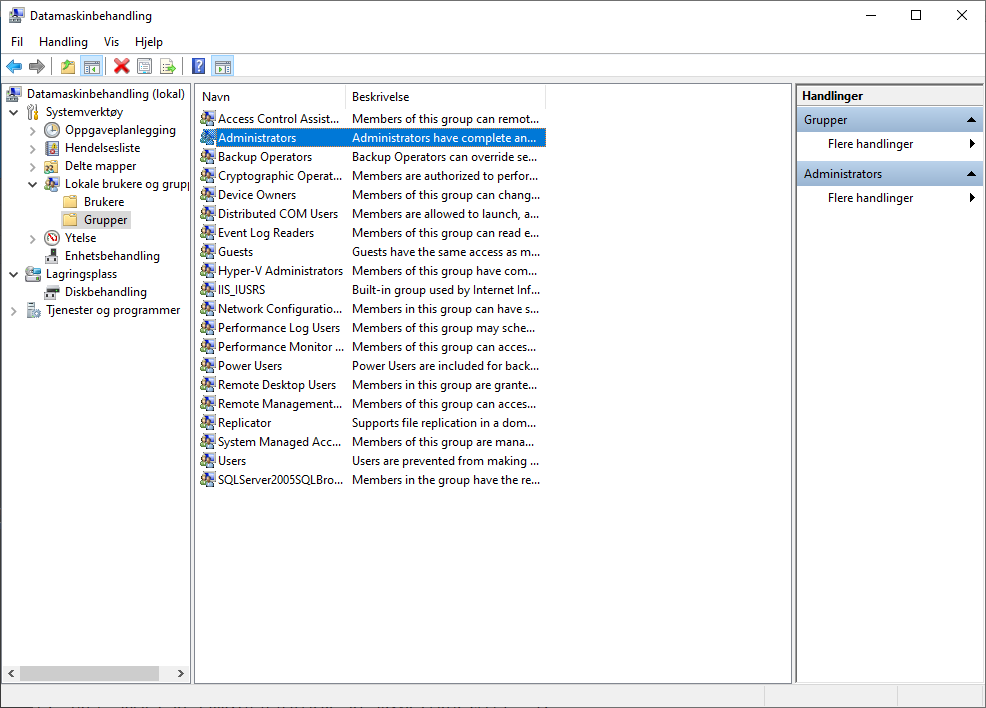This screenshot has width=986, height=708.
Task: Click the Beskrivelse column header
Action: click(380, 97)
